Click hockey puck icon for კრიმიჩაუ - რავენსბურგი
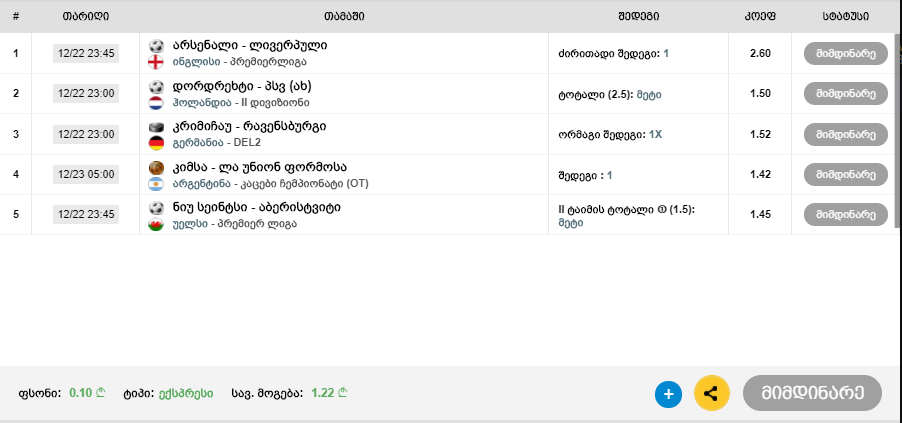This screenshot has width=902, height=423. point(156,127)
